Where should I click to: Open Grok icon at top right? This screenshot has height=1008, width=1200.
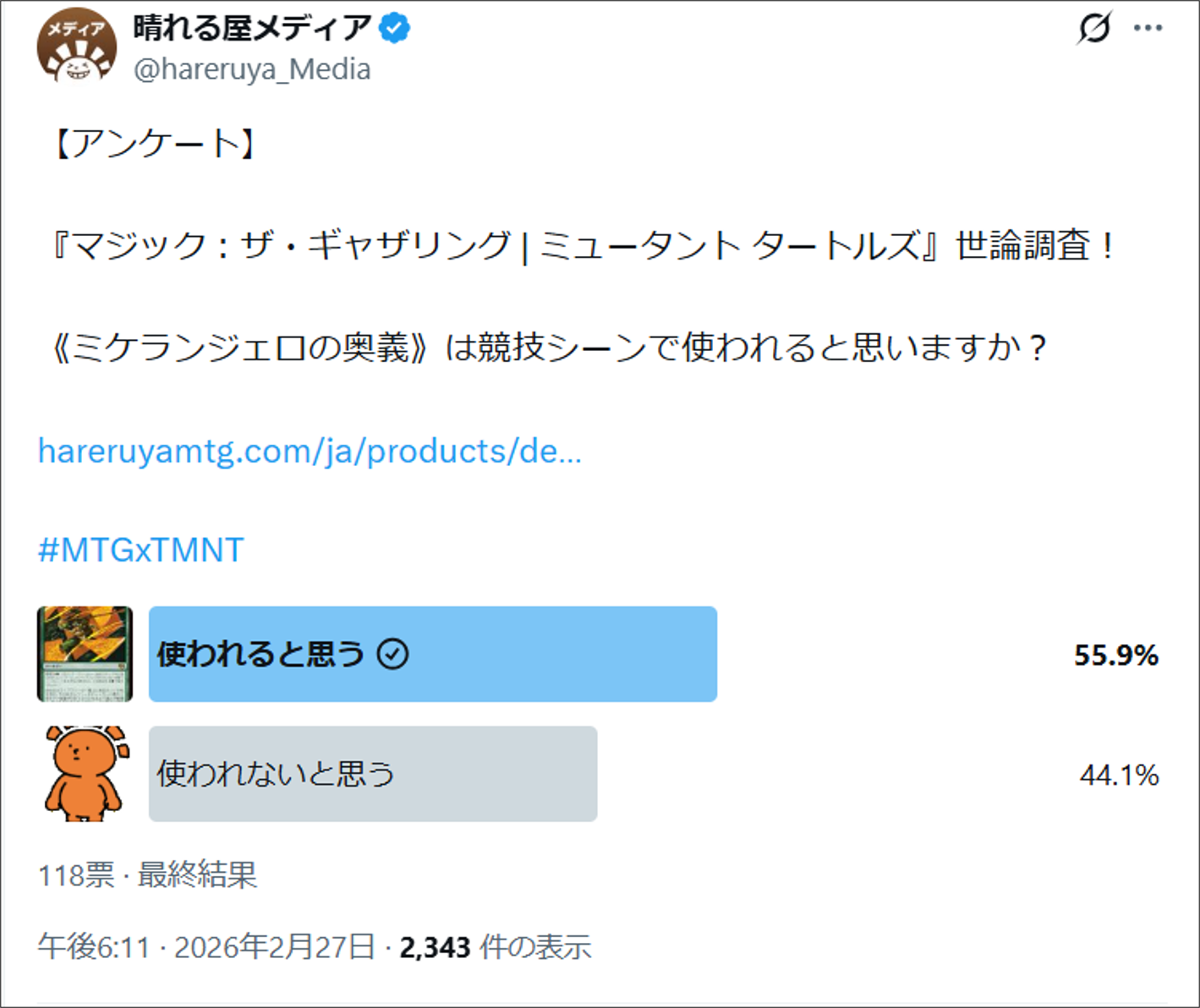1094,28
